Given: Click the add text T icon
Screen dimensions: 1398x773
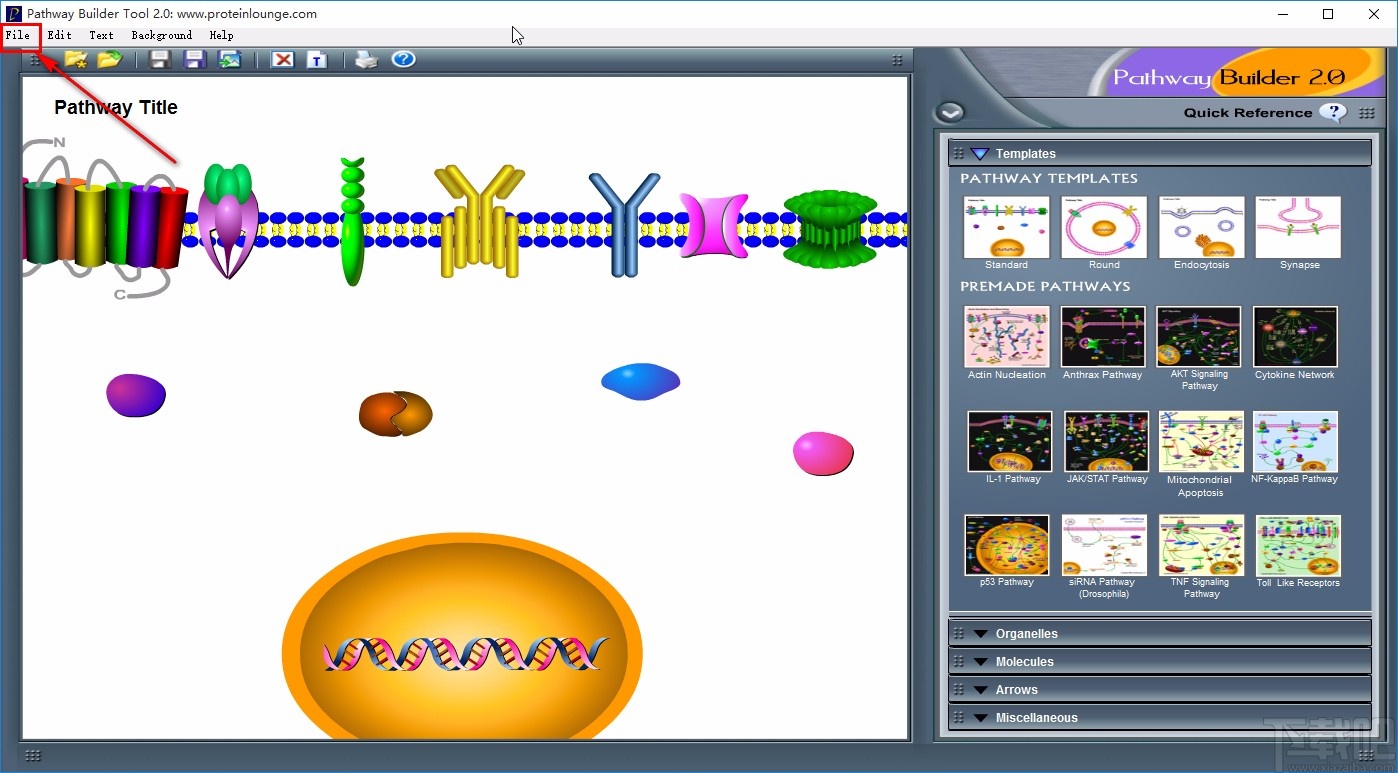Looking at the screenshot, I should point(317,60).
